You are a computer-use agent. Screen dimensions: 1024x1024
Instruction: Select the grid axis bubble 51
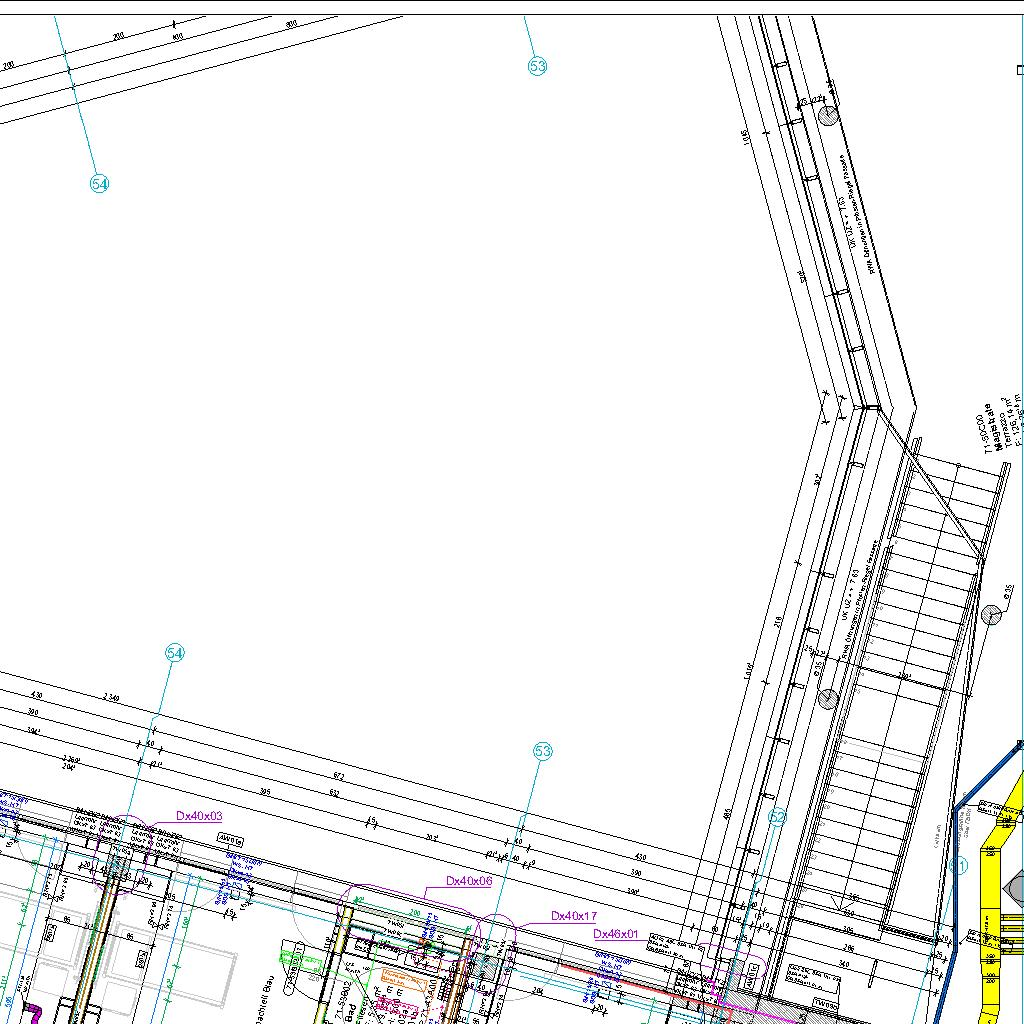tap(961, 866)
